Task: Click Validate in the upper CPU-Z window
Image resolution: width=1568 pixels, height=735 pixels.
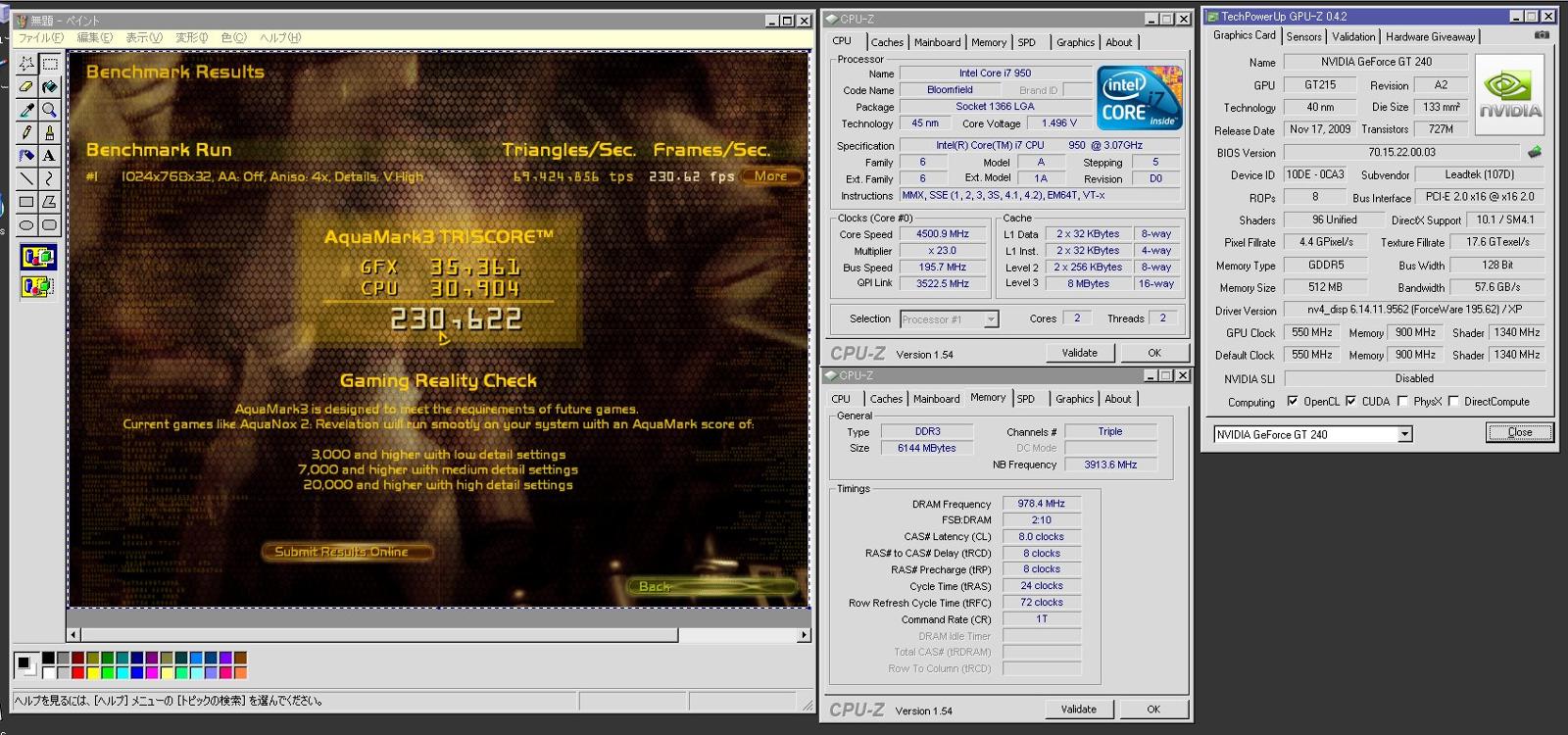Action: (x=1080, y=353)
